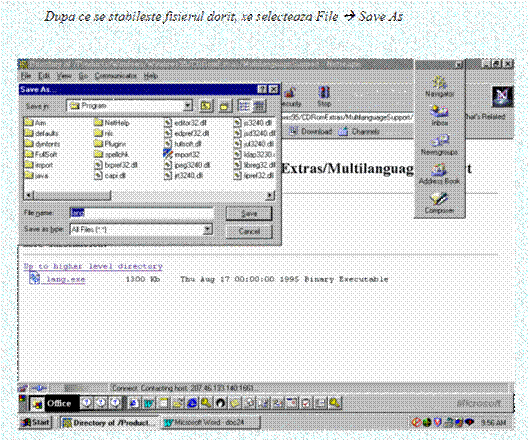Select the FullSoft folder
Viewport: 528px width, 440px height.
tap(41, 154)
